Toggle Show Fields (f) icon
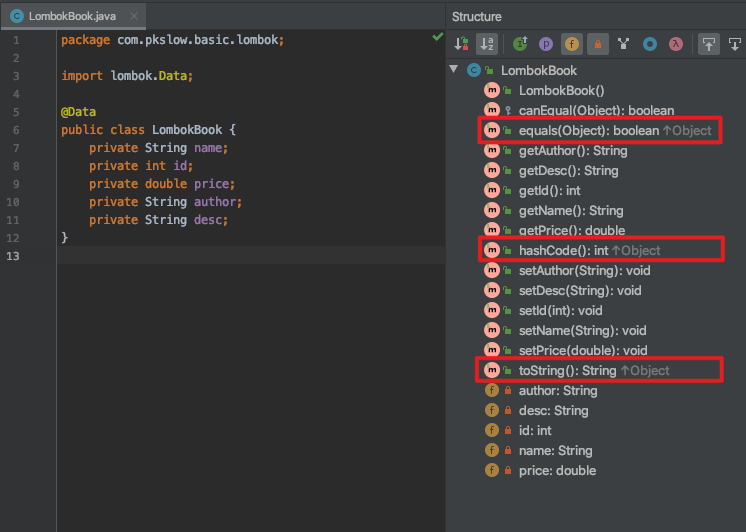746x532 pixels. tap(572, 44)
